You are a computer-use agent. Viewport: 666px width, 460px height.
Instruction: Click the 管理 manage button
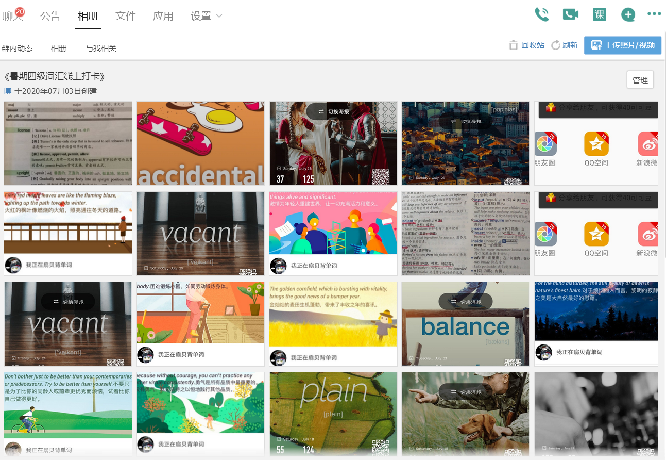pyautogui.click(x=639, y=80)
